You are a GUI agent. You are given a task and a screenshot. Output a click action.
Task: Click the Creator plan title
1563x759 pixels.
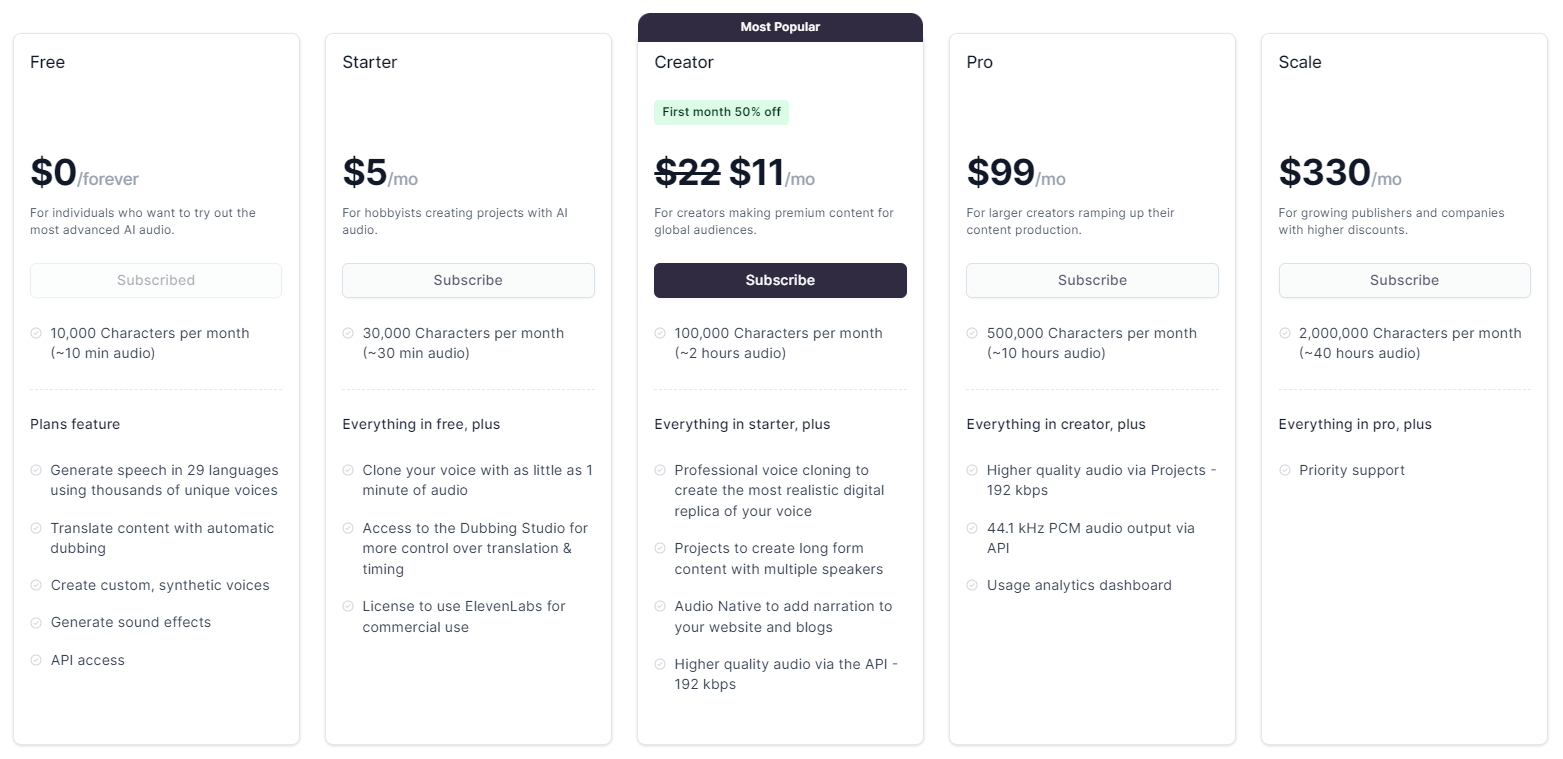(684, 62)
